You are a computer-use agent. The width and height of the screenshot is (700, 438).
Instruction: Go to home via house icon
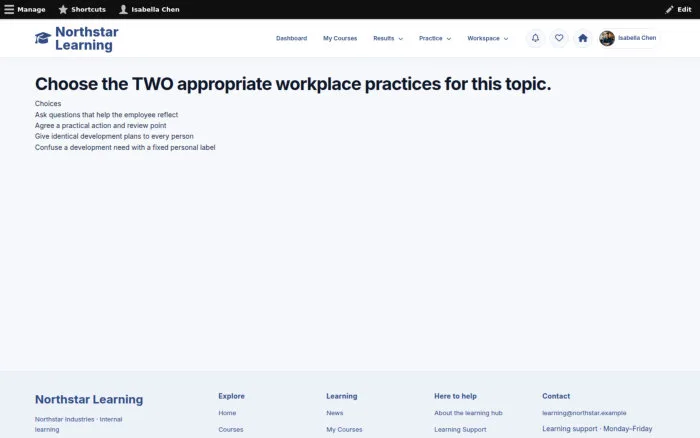tap(583, 38)
